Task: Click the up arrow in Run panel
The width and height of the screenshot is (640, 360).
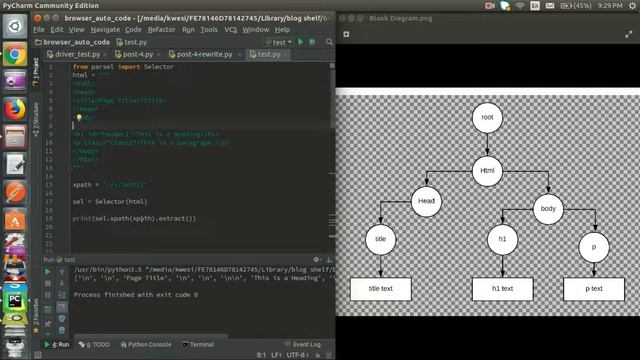Action: (x=62, y=271)
